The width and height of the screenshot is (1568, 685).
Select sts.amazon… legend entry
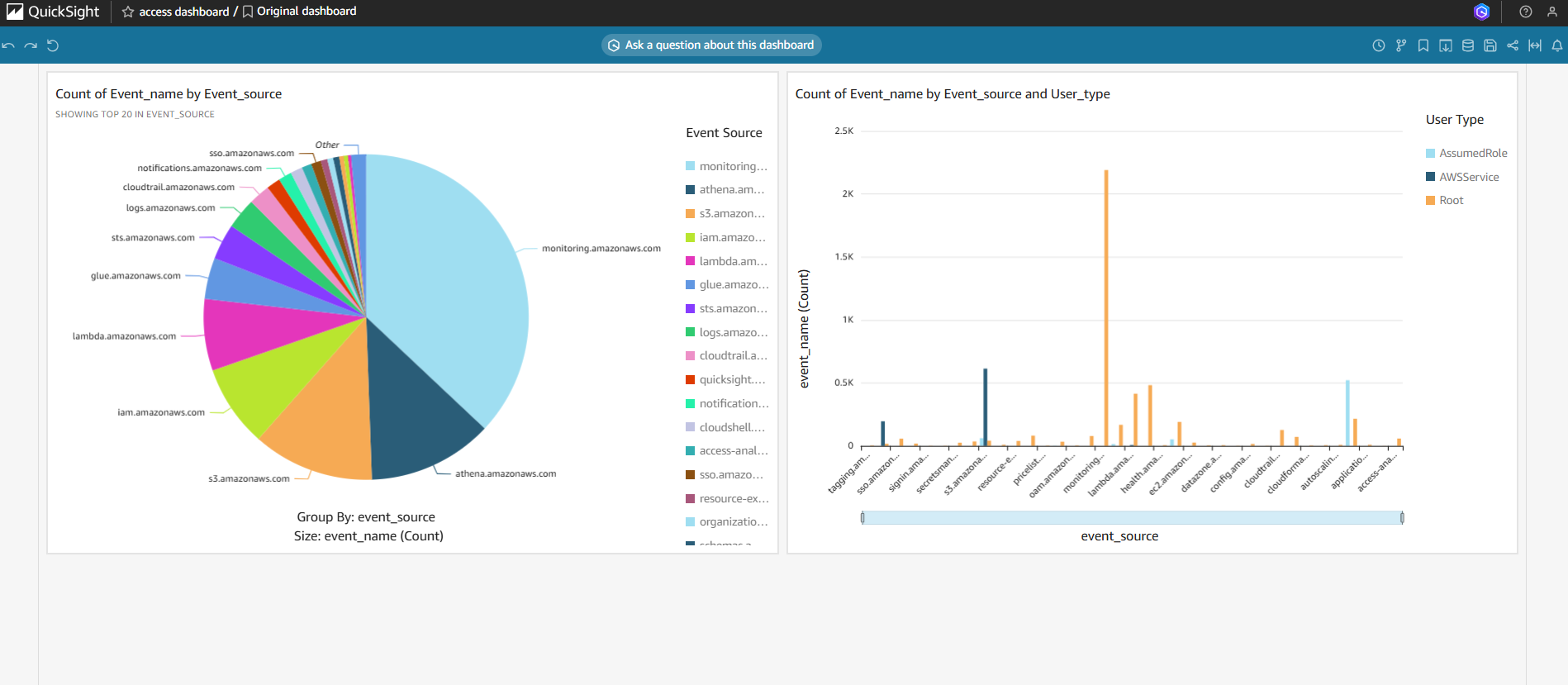(x=727, y=308)
